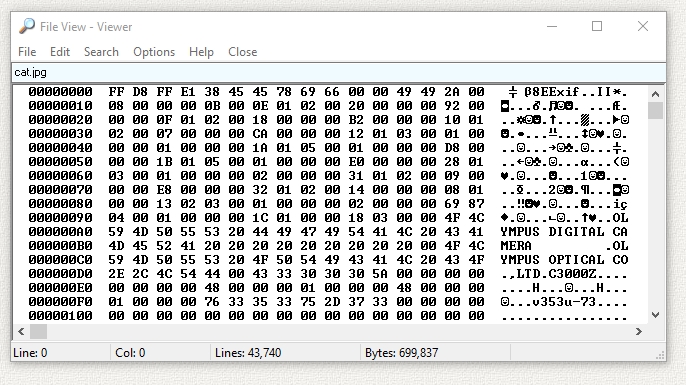Click the vertical scrollbar up arrow
This screenshot has height=385, width=686.
(x=655, y=94)
